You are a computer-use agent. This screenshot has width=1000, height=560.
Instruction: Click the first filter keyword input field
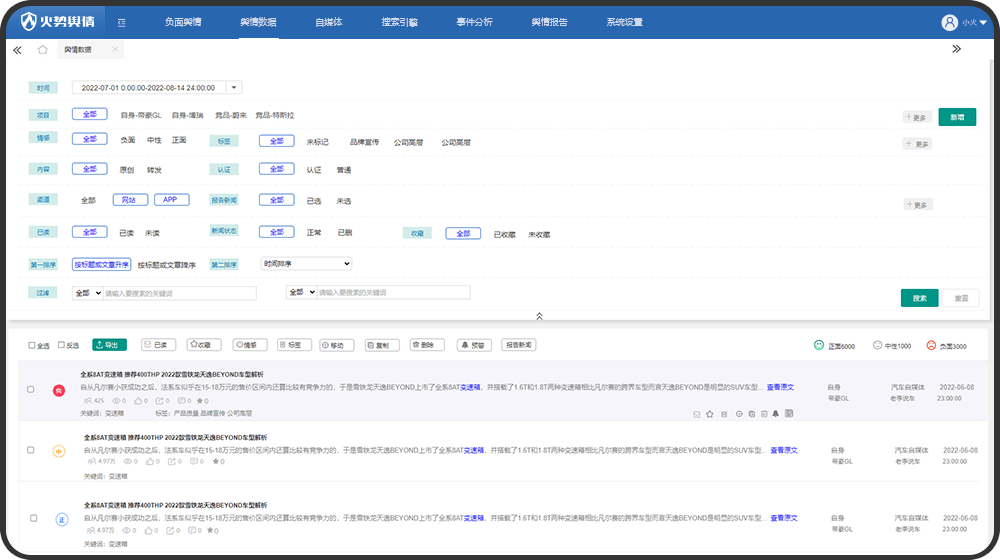180,293
